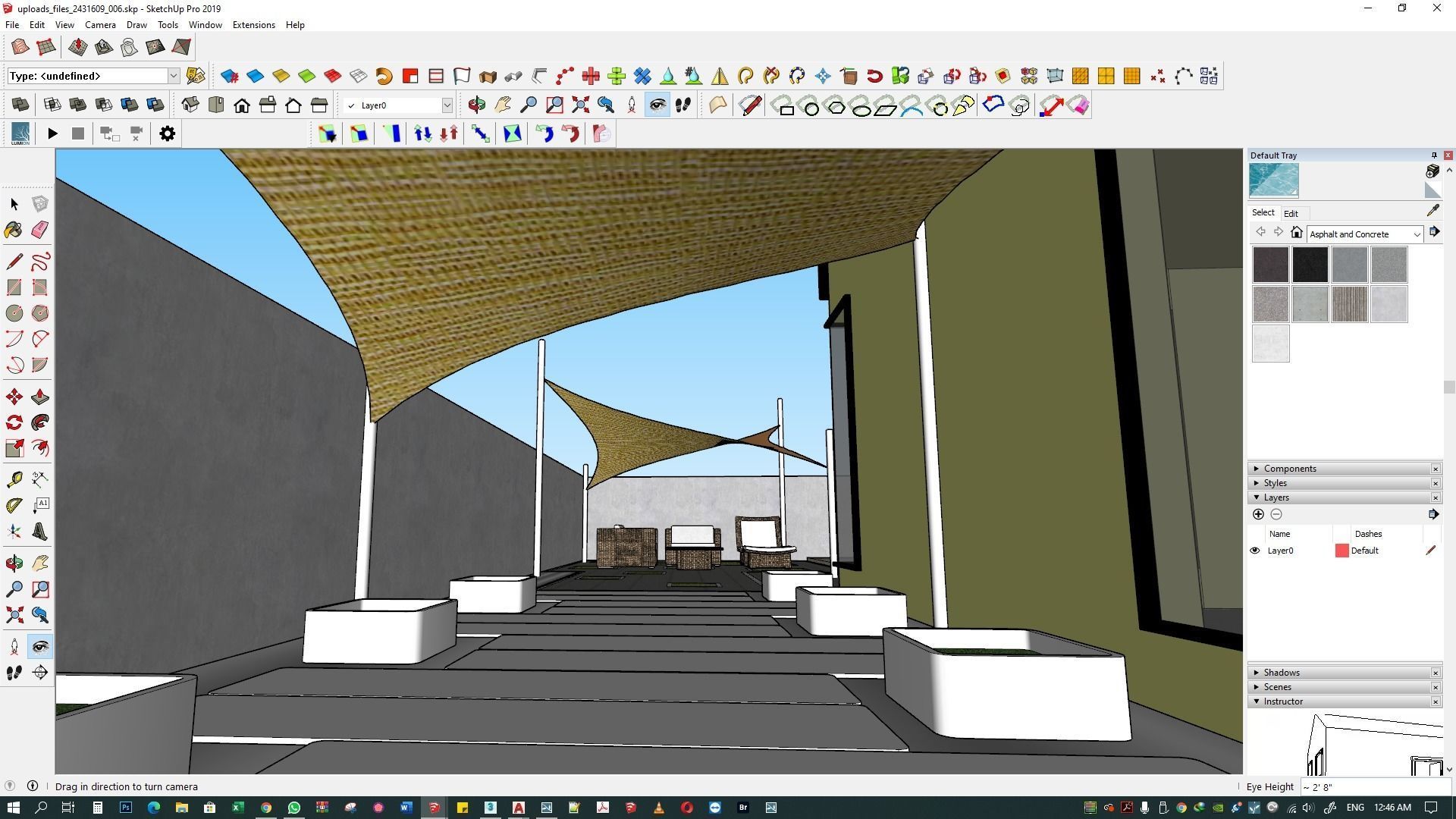Select the Rotate tool in left toolbar
The height and width of the screenshot is (819, 1456).
[x=14, y=422]
